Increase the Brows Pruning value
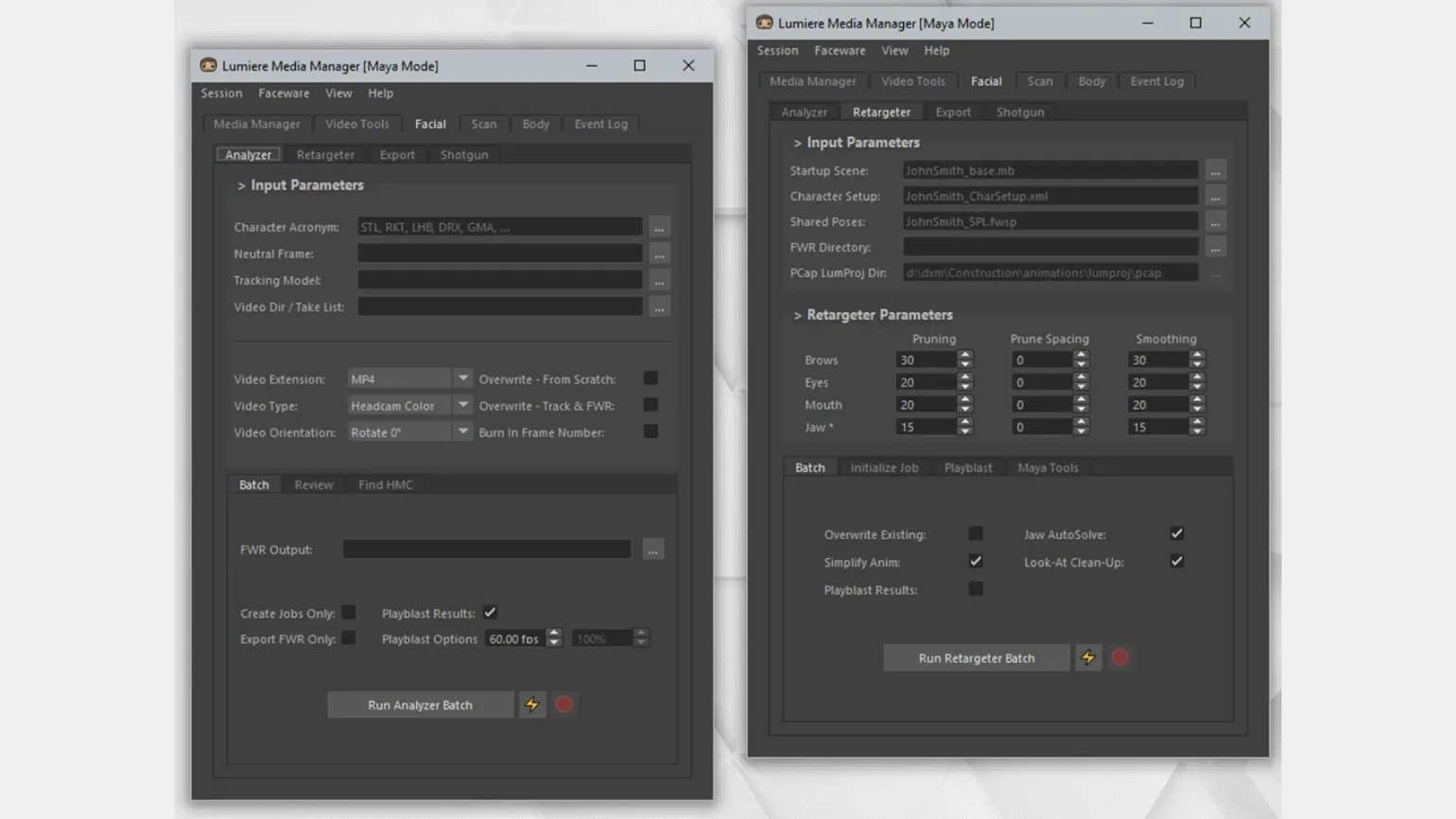Viewport: 1456px width, 819px height. coord(965,355)
